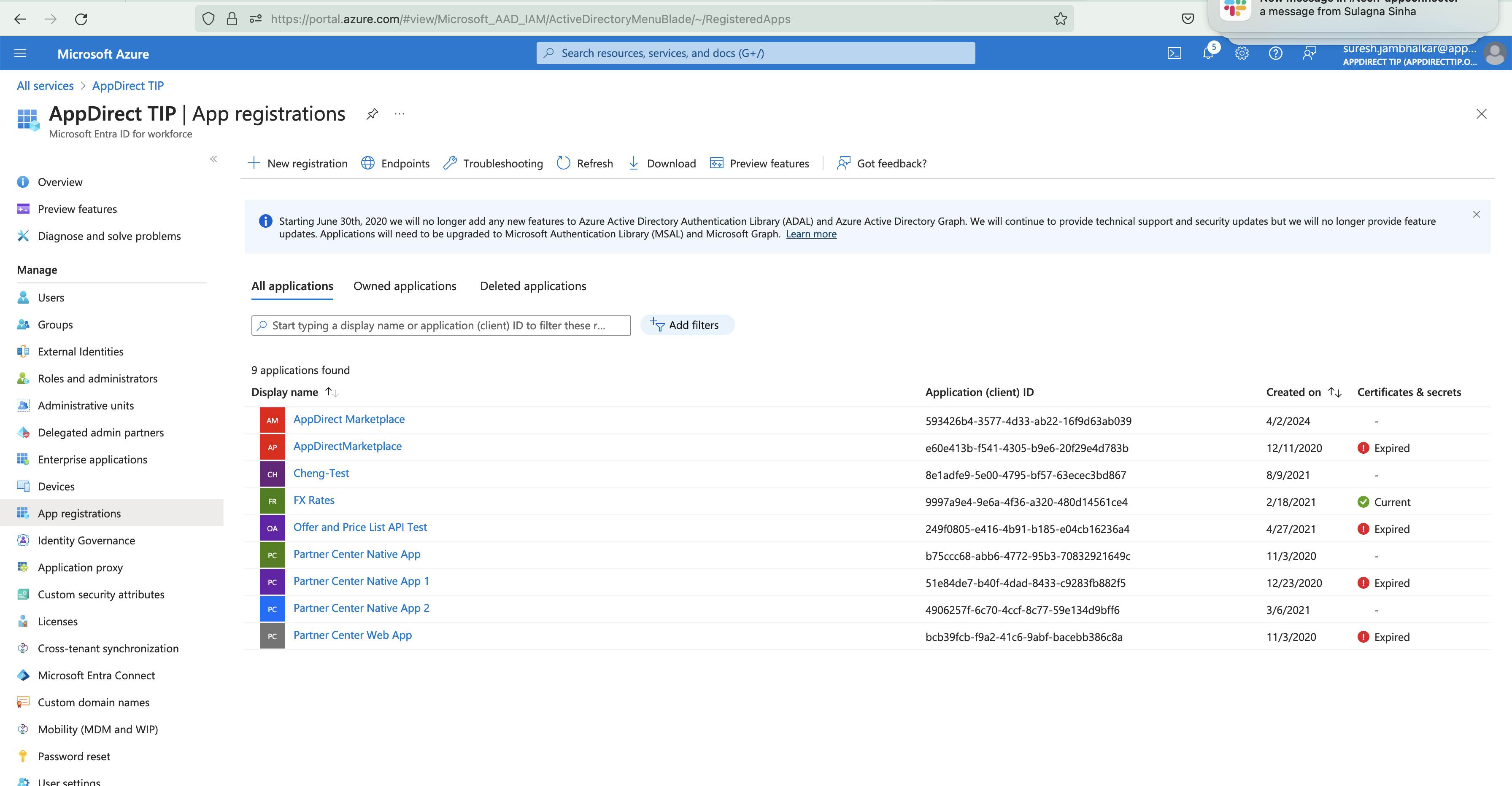
Task: Sort by Display name column
Action: click(x=294, y=392)
